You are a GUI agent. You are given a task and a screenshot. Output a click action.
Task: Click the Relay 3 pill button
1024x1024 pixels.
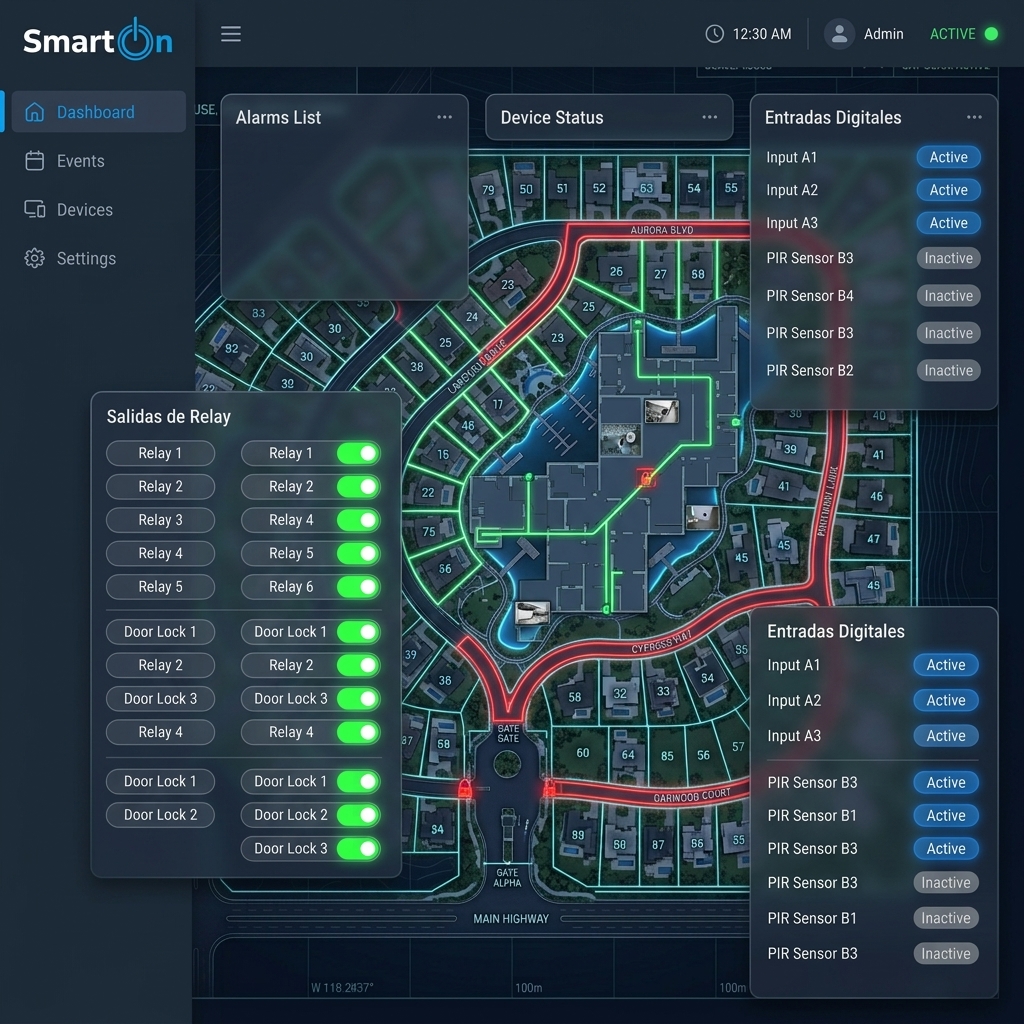(x=160, y=520)
